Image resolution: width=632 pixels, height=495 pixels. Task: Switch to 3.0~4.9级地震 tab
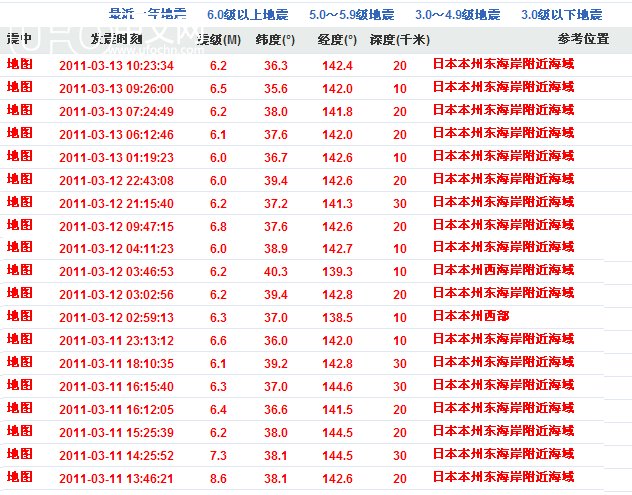click(x=457, y=15)
